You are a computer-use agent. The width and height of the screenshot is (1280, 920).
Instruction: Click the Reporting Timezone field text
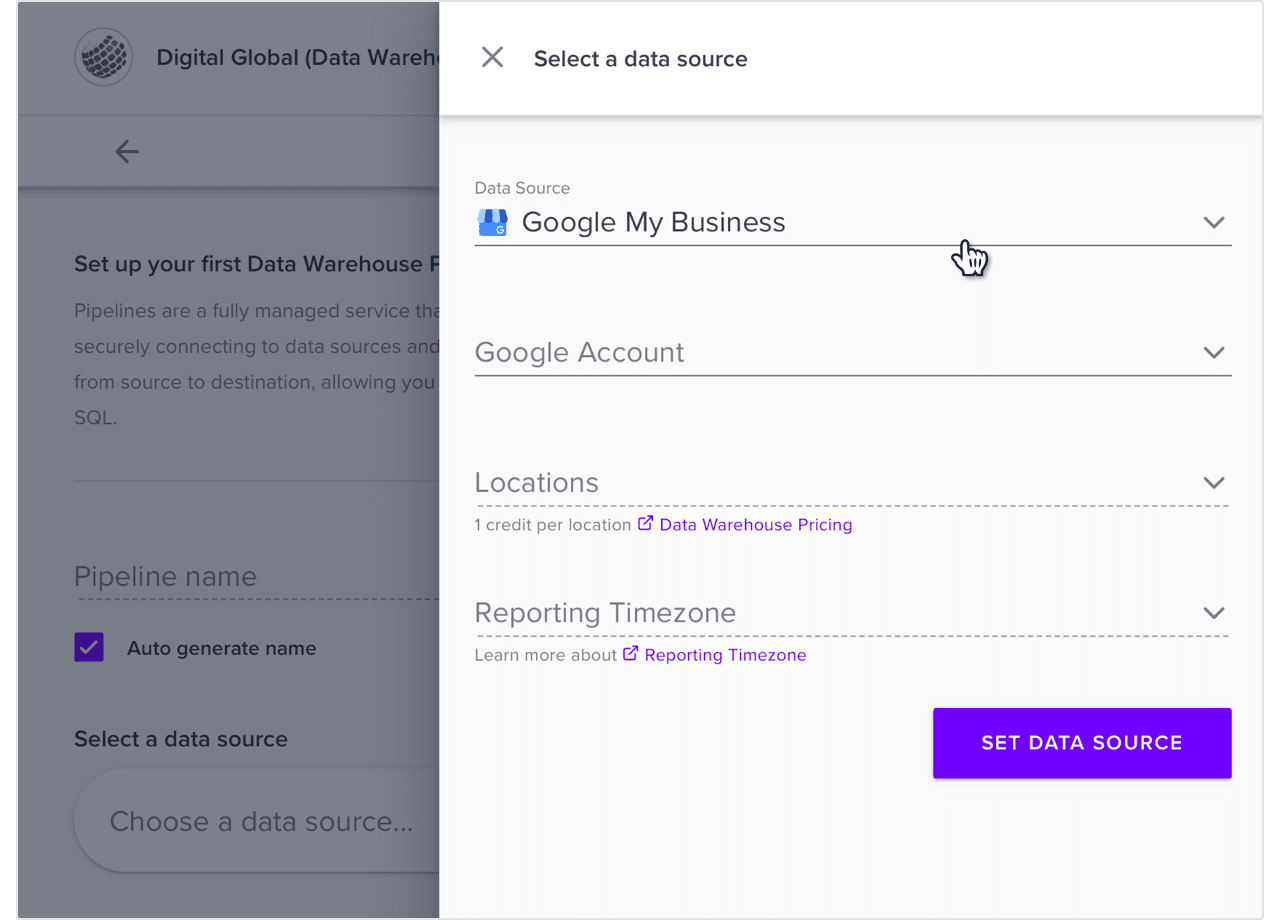(605, 613)
